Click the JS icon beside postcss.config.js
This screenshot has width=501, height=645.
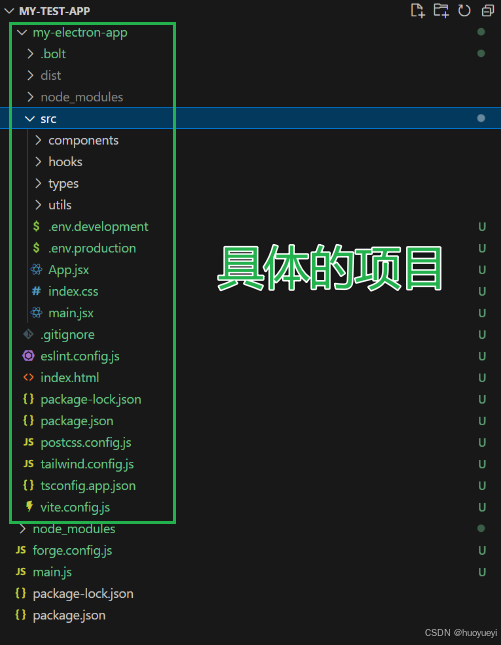(28, 442)
